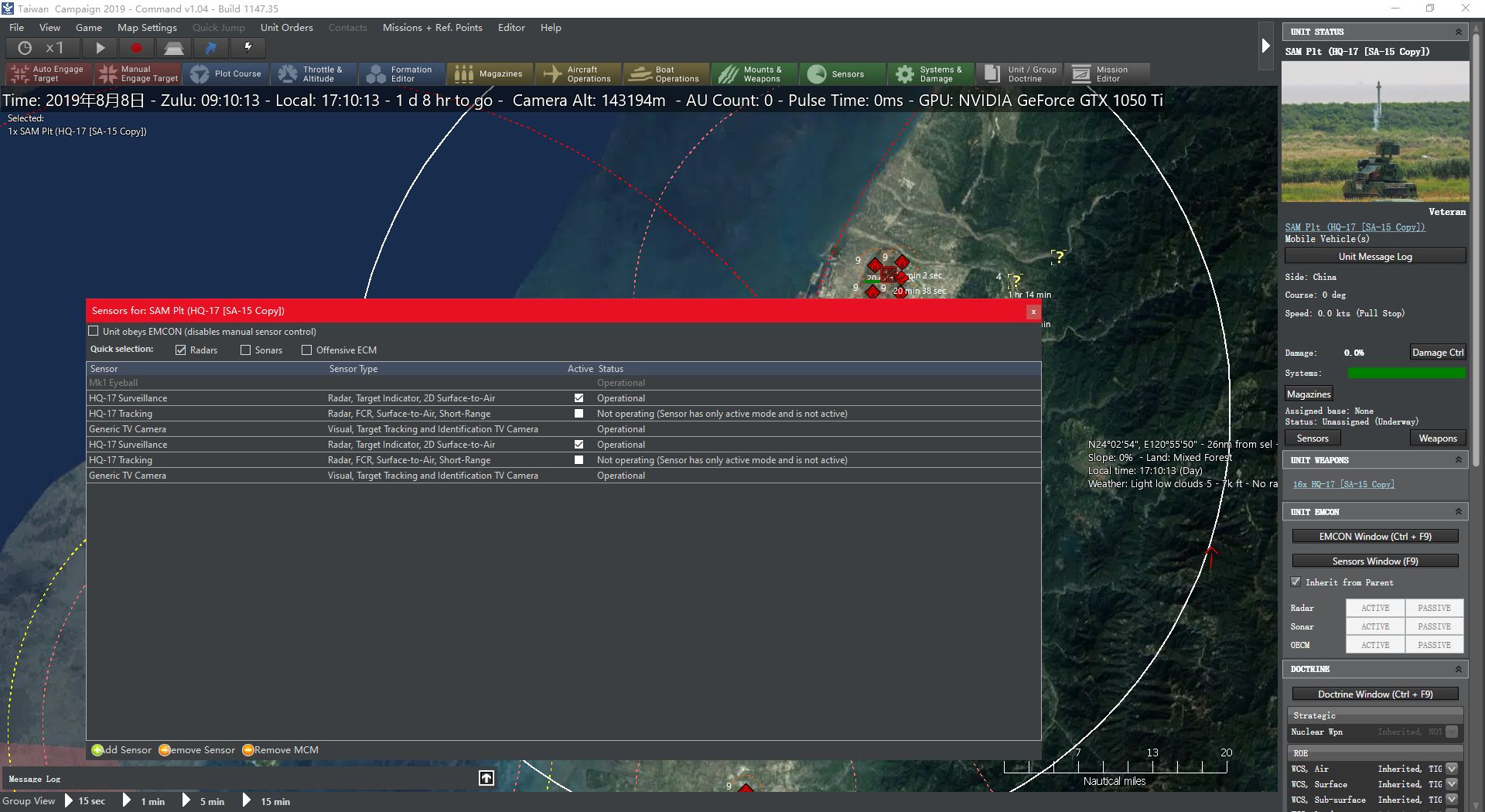
Task: Open the Nuclear Wpn dropdown
Action: coord(1452,732)
